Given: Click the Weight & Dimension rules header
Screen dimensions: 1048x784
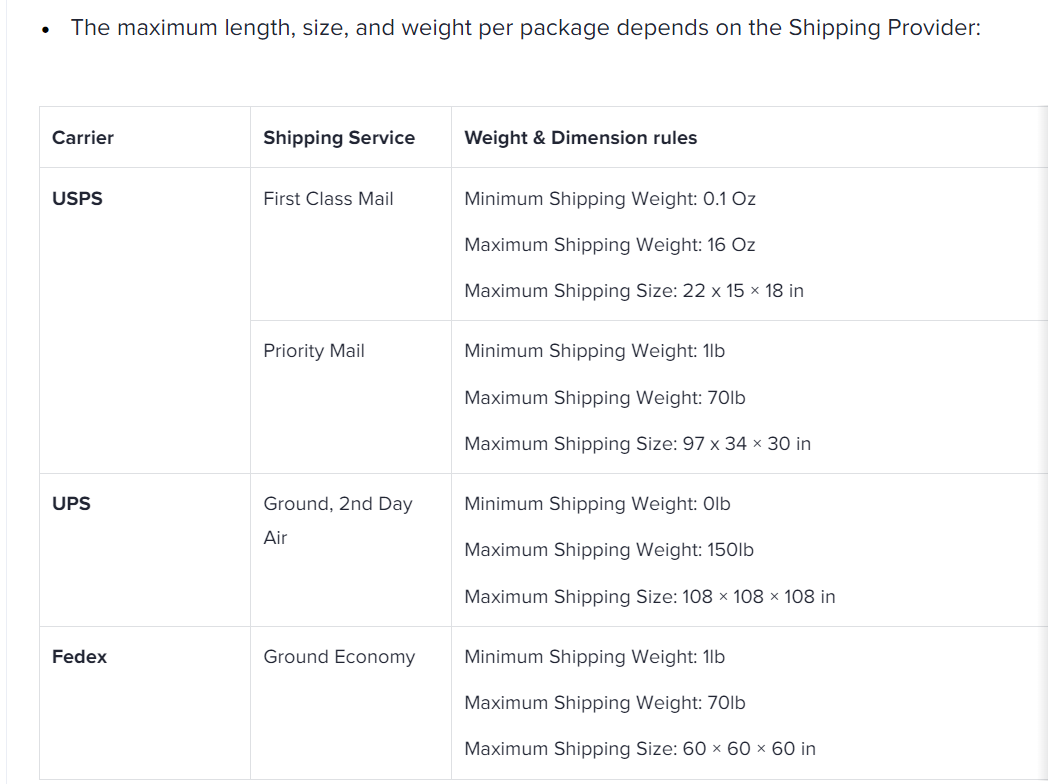Looking at the screenshot, I should 580,138.
